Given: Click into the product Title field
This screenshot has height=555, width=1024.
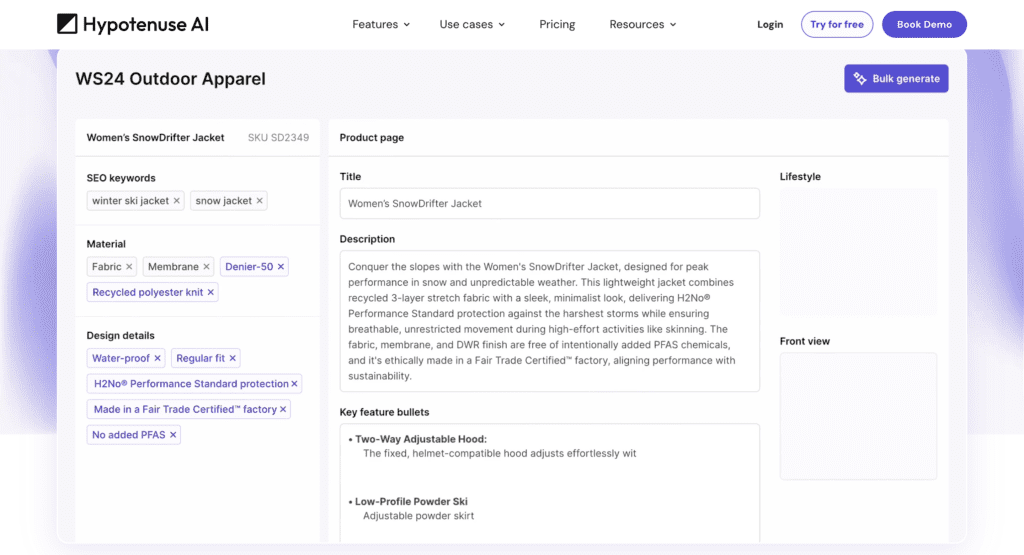Looking at the screenshot, I should click(x=549, y=203).
